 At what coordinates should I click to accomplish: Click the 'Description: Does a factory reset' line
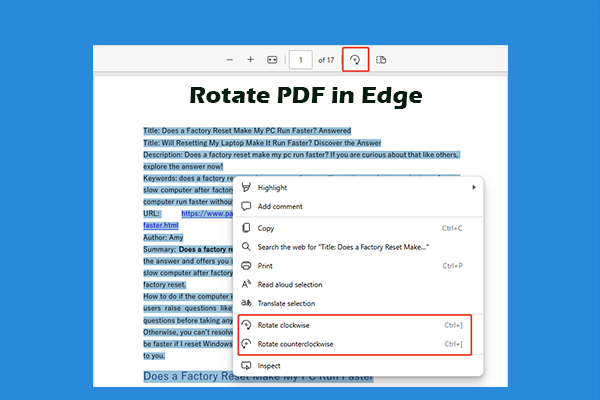tap(301, 155)
